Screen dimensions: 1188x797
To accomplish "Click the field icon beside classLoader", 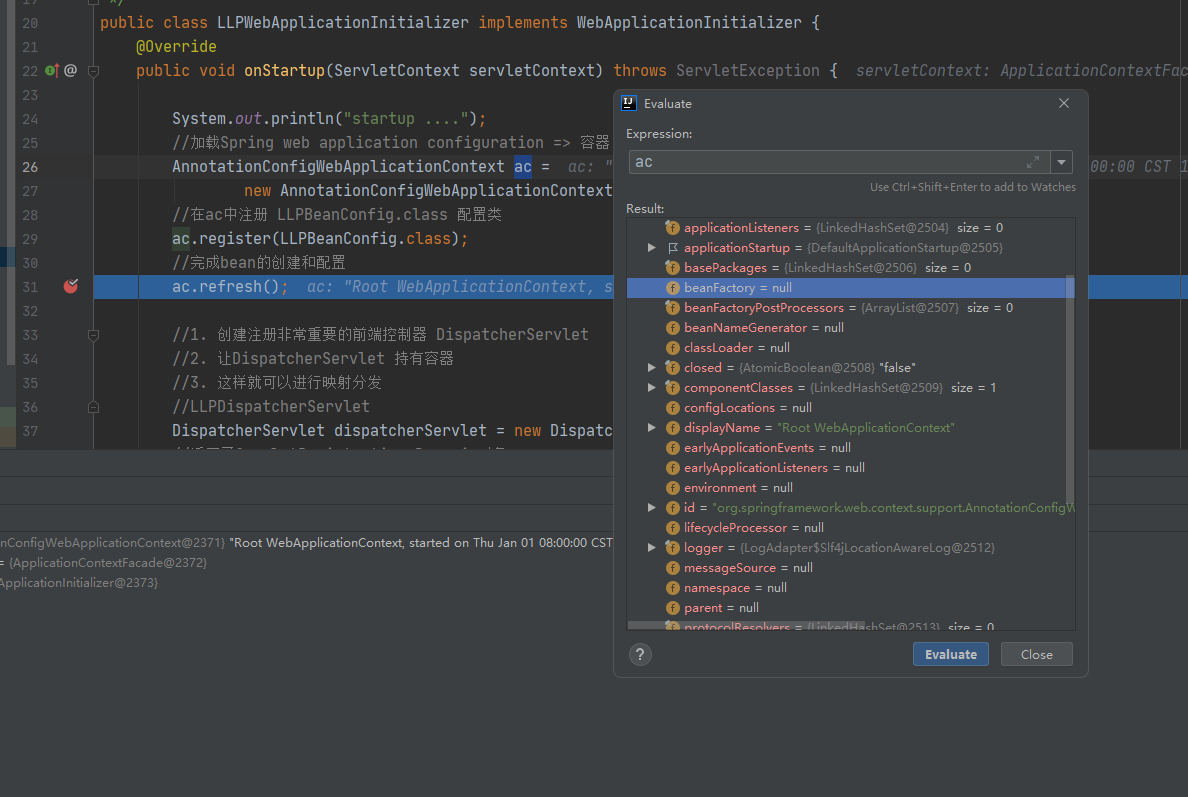I will [672, 348].
